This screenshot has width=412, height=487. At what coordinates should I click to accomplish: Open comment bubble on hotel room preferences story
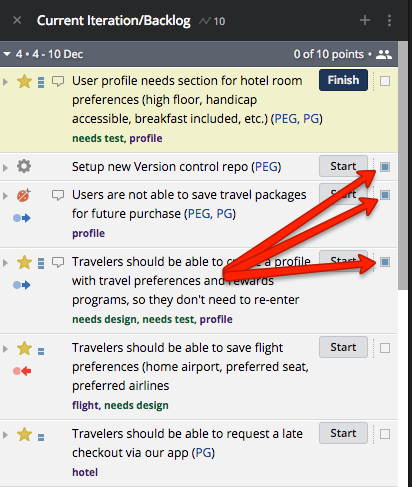[58, 81]
